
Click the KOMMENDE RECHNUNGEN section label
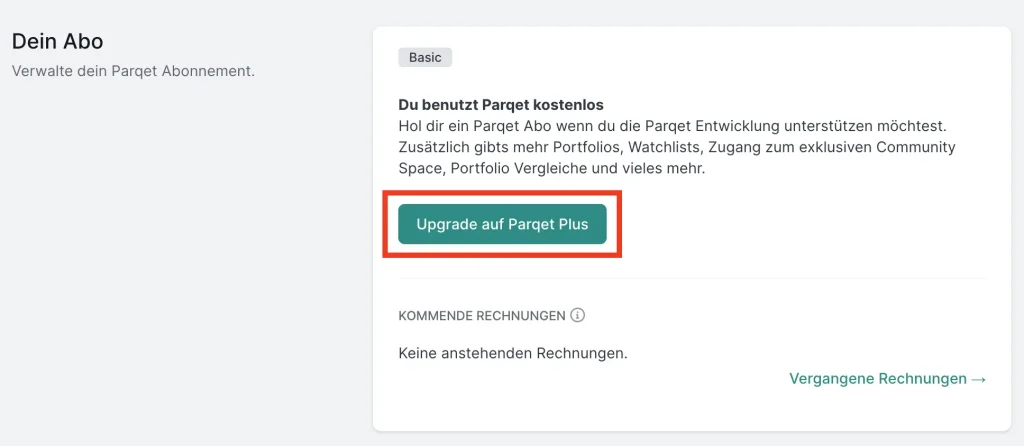coord(481,316)
